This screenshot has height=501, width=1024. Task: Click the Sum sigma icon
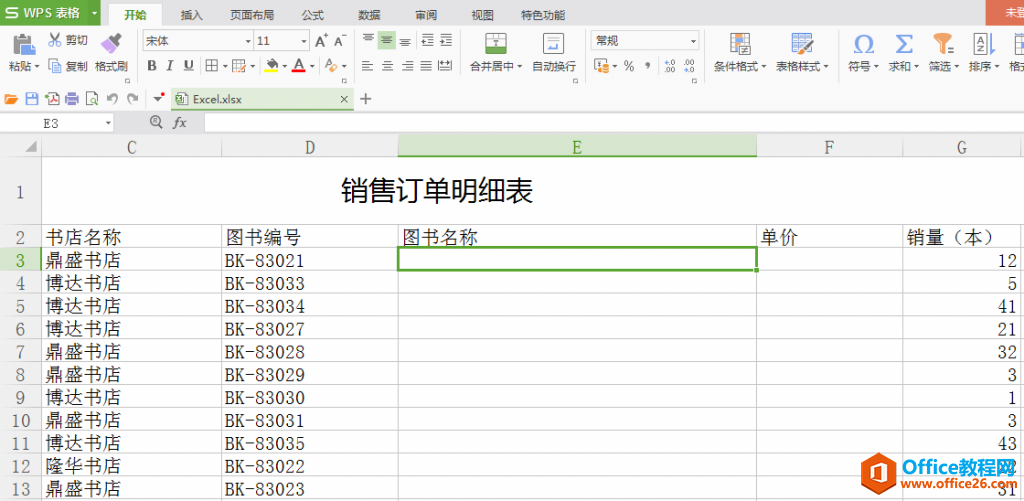[903, 44]
